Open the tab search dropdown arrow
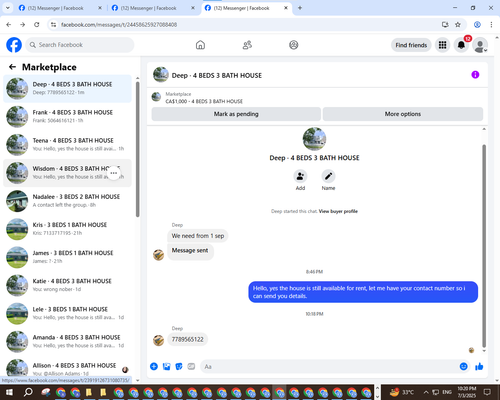The width and height of the screenshot is (500, 400). tap(7, 8)
